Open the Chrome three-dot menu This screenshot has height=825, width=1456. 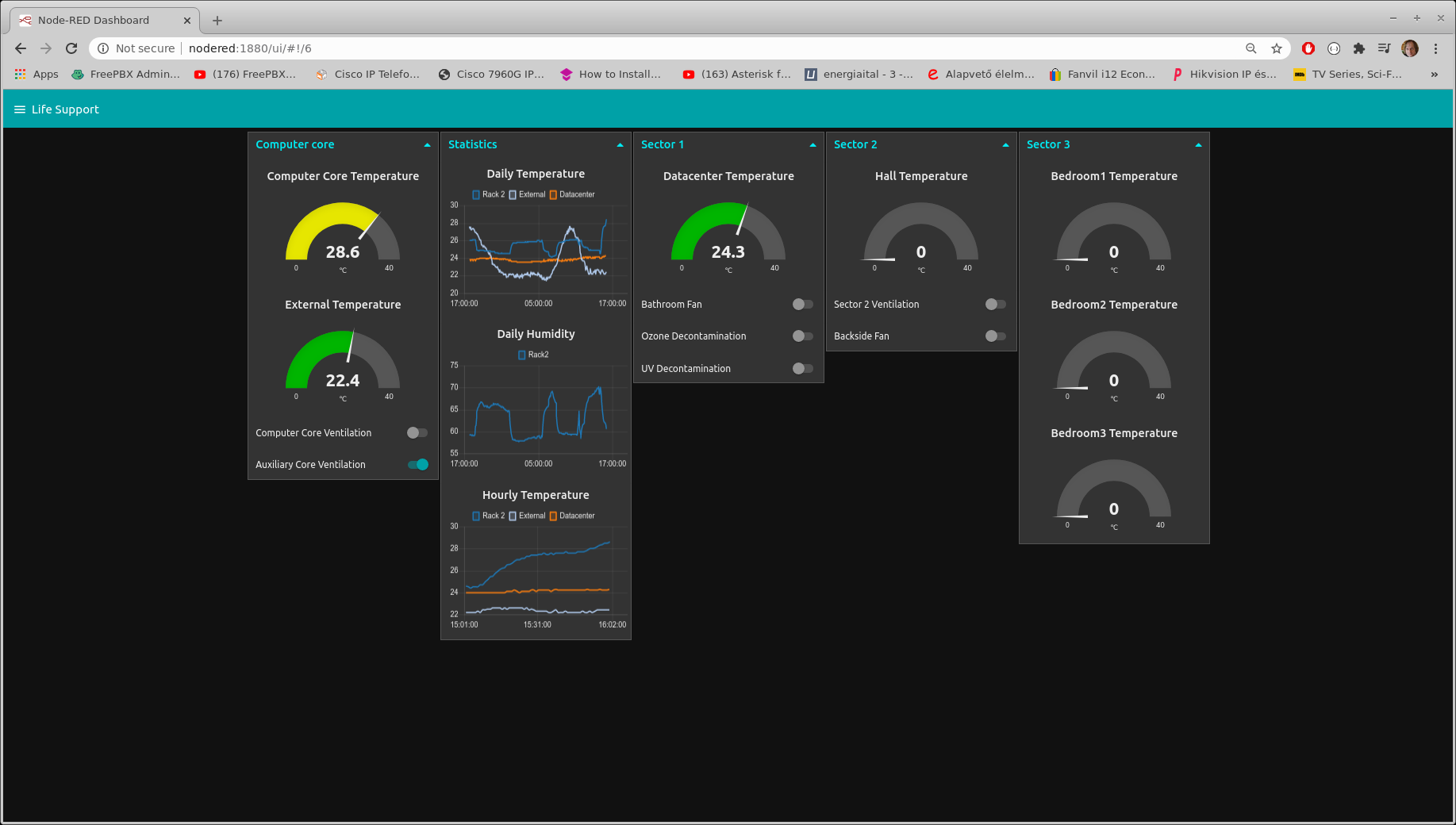[x=1435, y=48]
